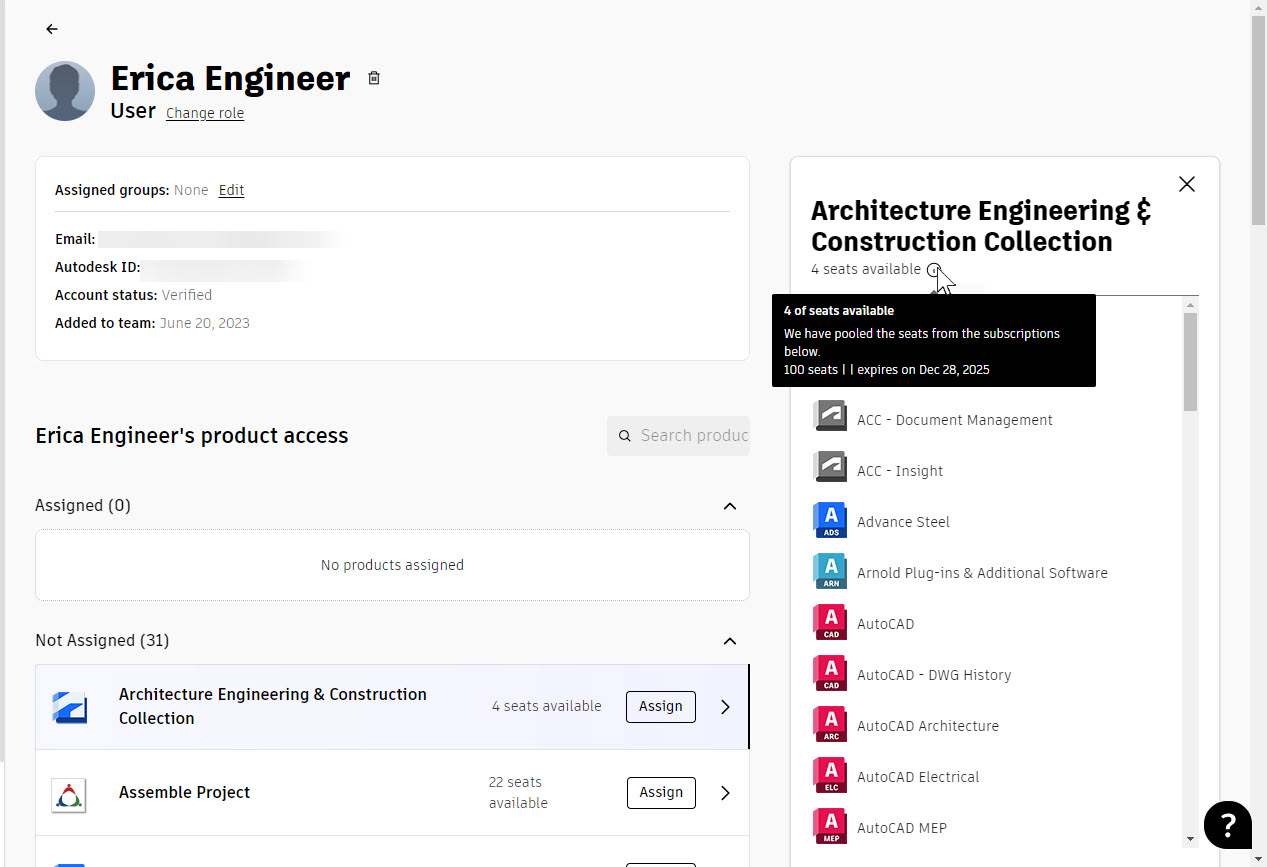Image resolution: width=1267 pixels, height=867 pixels.
Task: Click the AutoCAD CAD icon
Action: coord(830,622)
